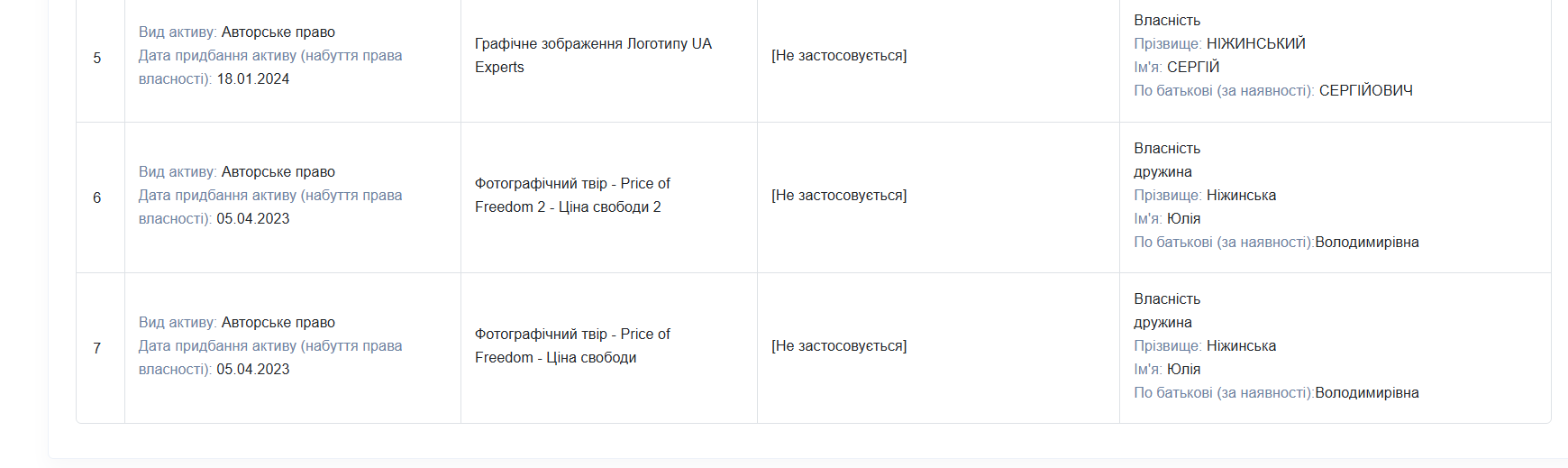Click the acquisition date 18.01.2024
Viewport: 1568px width, 468px height.
click(253, 79)
